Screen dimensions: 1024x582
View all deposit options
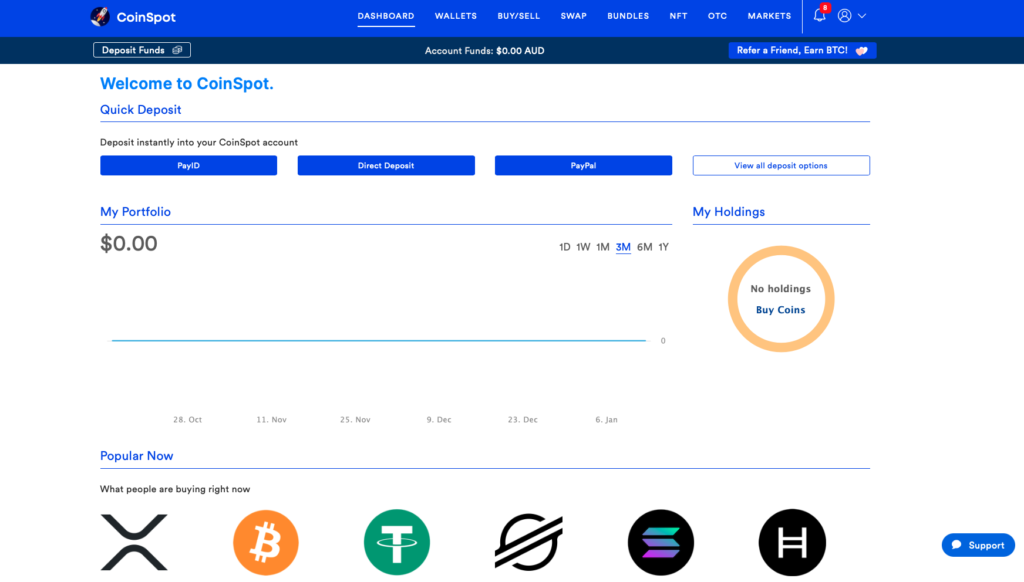click(781, 165)
